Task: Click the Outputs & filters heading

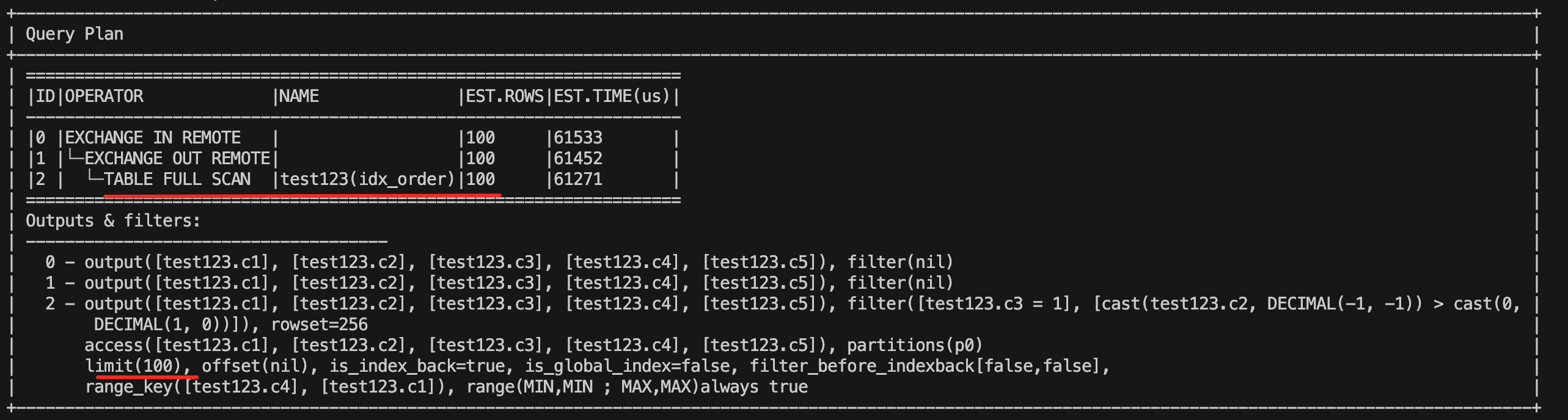Action: click(x=113, y=221)
